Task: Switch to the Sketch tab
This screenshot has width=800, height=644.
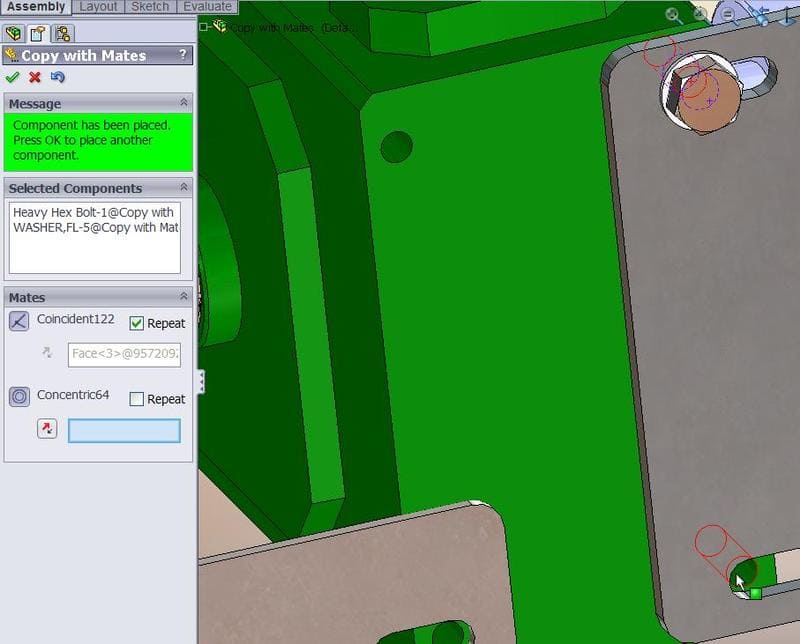Action: (x=151, y=6)
